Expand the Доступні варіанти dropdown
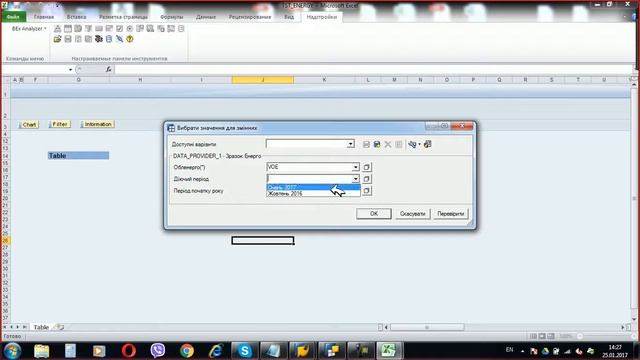Image resolution: width=640 pixels, height=360 pixels. tap(351, 144)
